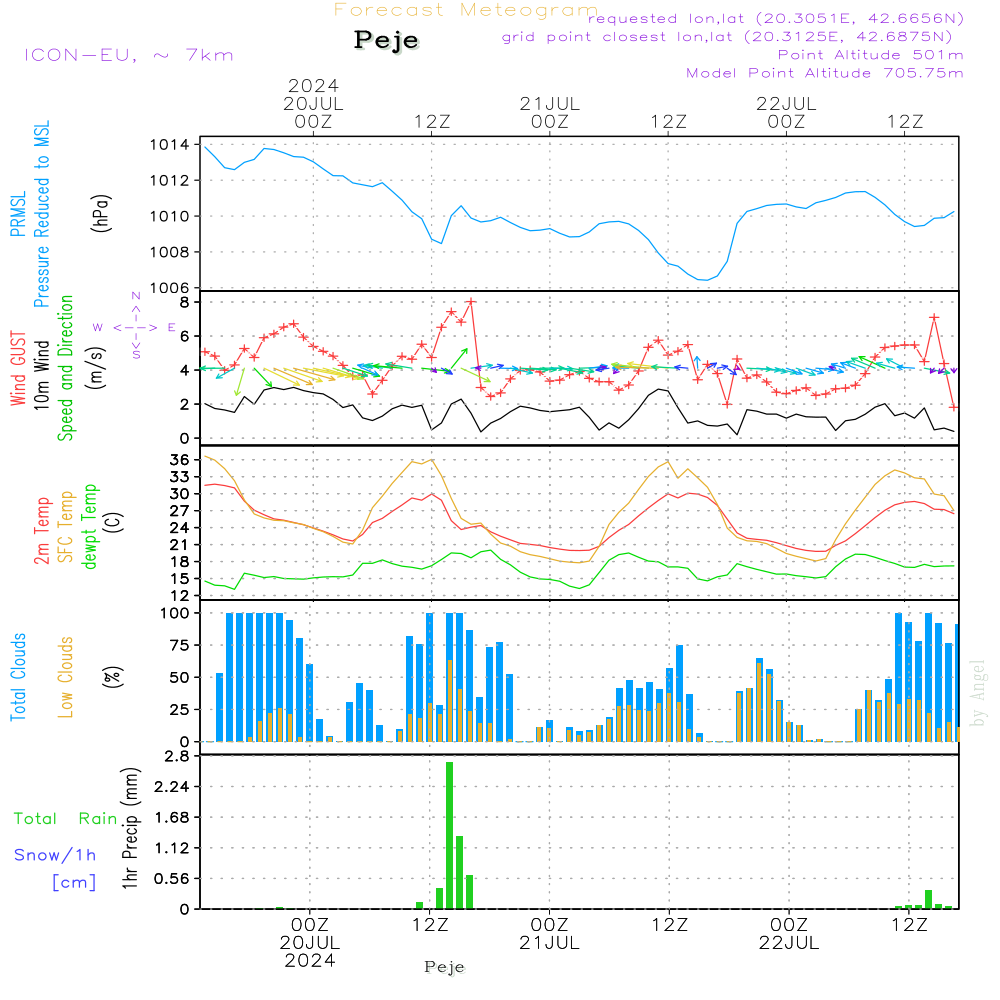Click the "ICON-EU, ~ 7km" model label

(x=129, y=55)
